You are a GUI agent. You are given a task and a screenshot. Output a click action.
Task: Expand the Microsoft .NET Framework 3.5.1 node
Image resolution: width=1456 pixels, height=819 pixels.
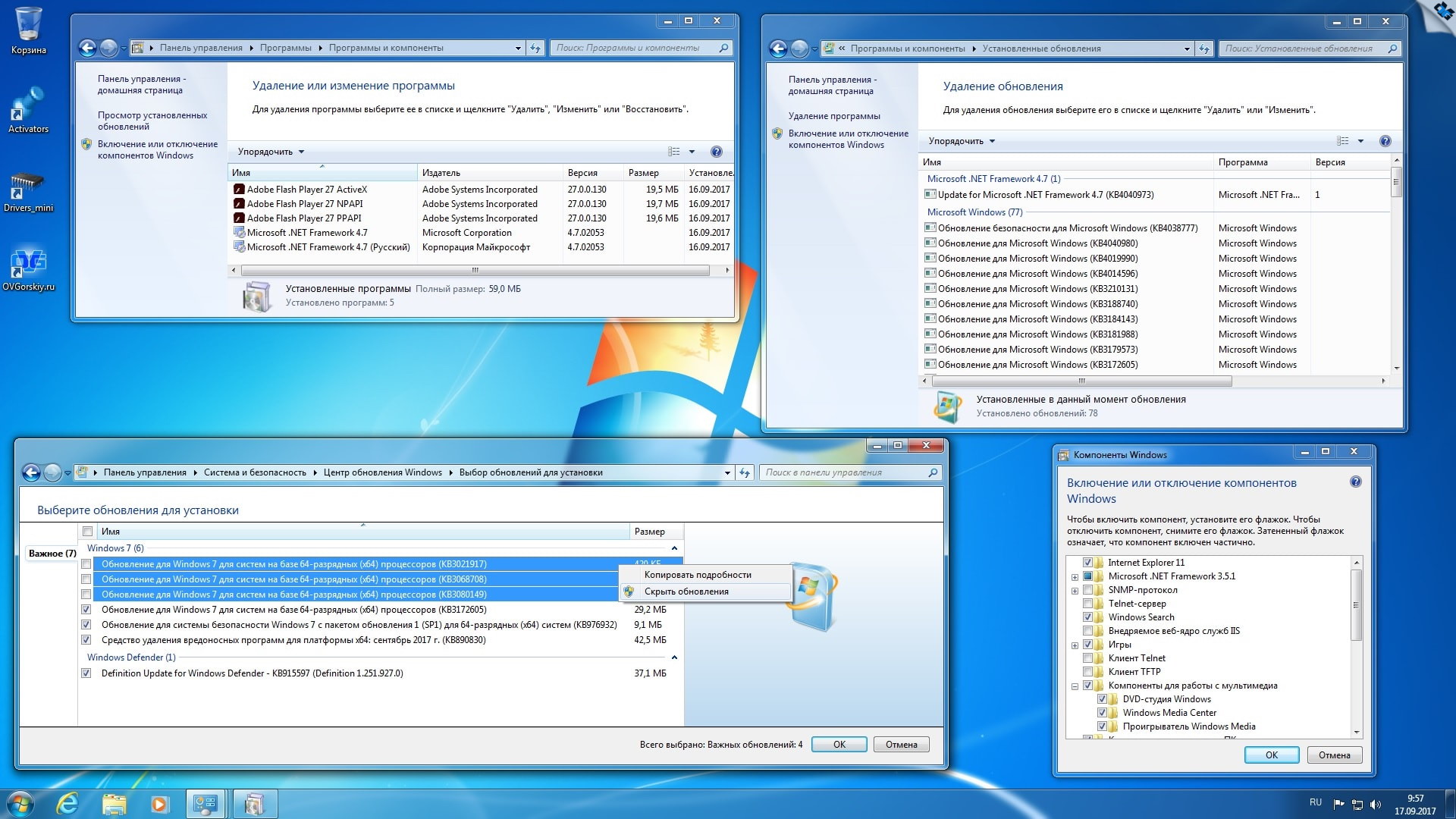tap(1075, 577)
